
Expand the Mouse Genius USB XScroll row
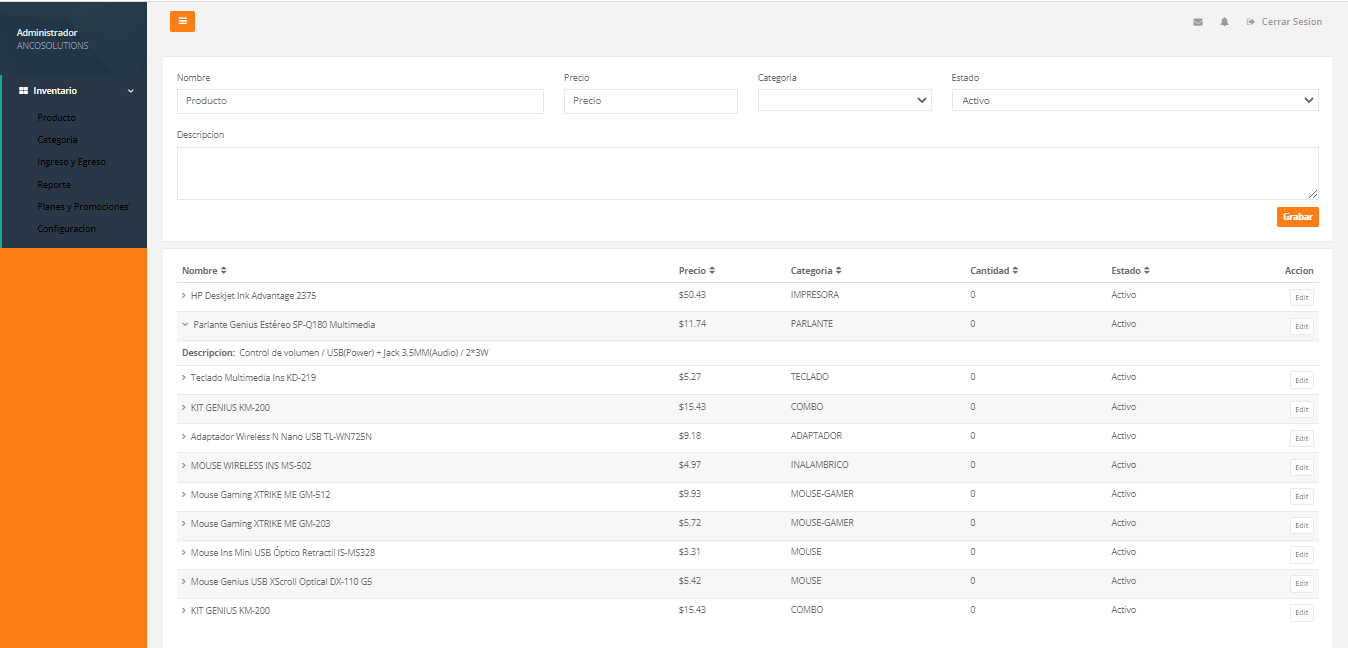pos(184,582)
